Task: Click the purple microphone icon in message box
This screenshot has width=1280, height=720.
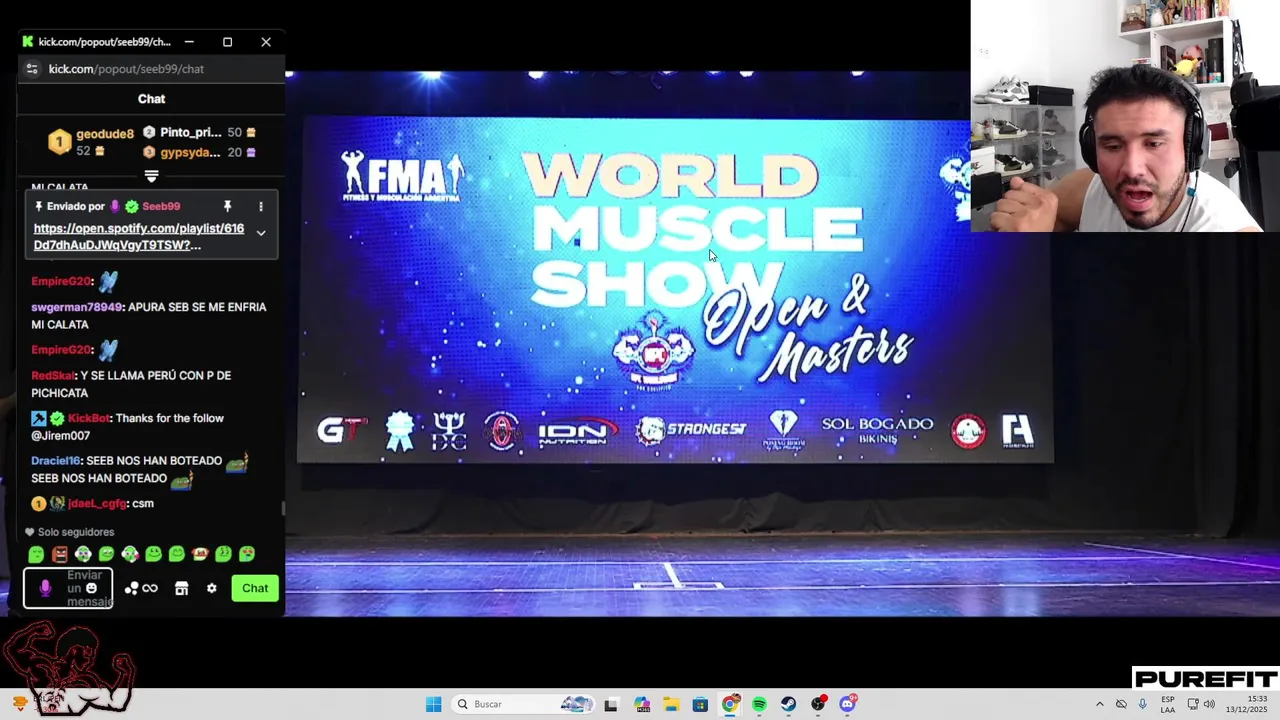Action: click(x=45, y=588)
